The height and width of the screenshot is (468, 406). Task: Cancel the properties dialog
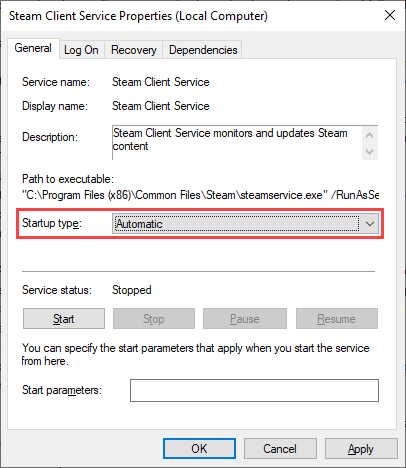tap(280, 449)
